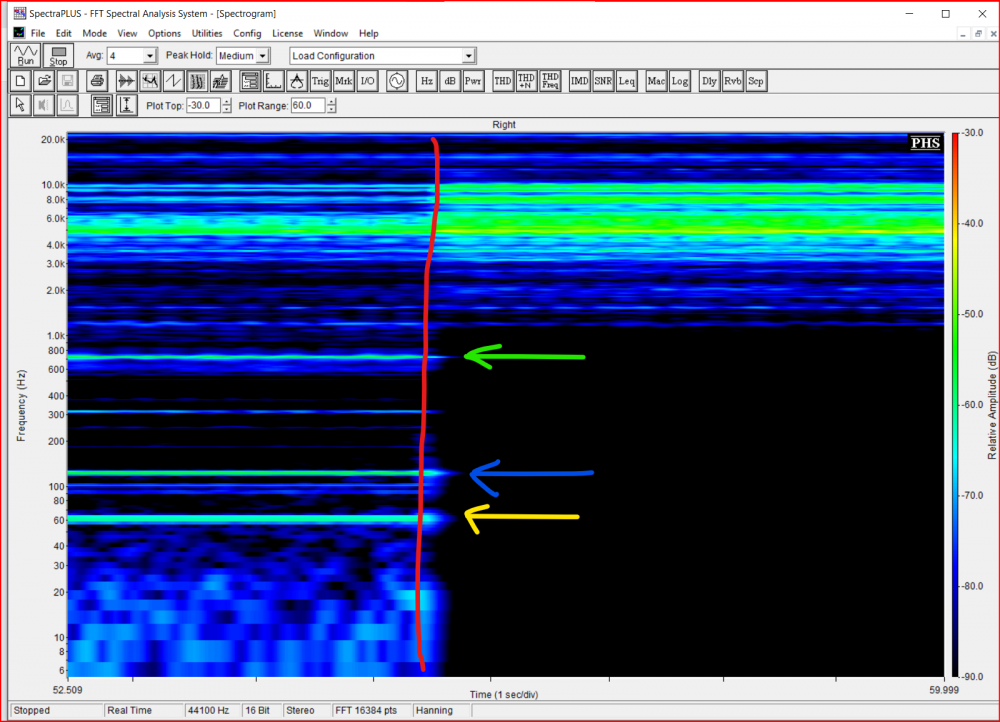Open the 3D surface plot icon

(221, 81)
